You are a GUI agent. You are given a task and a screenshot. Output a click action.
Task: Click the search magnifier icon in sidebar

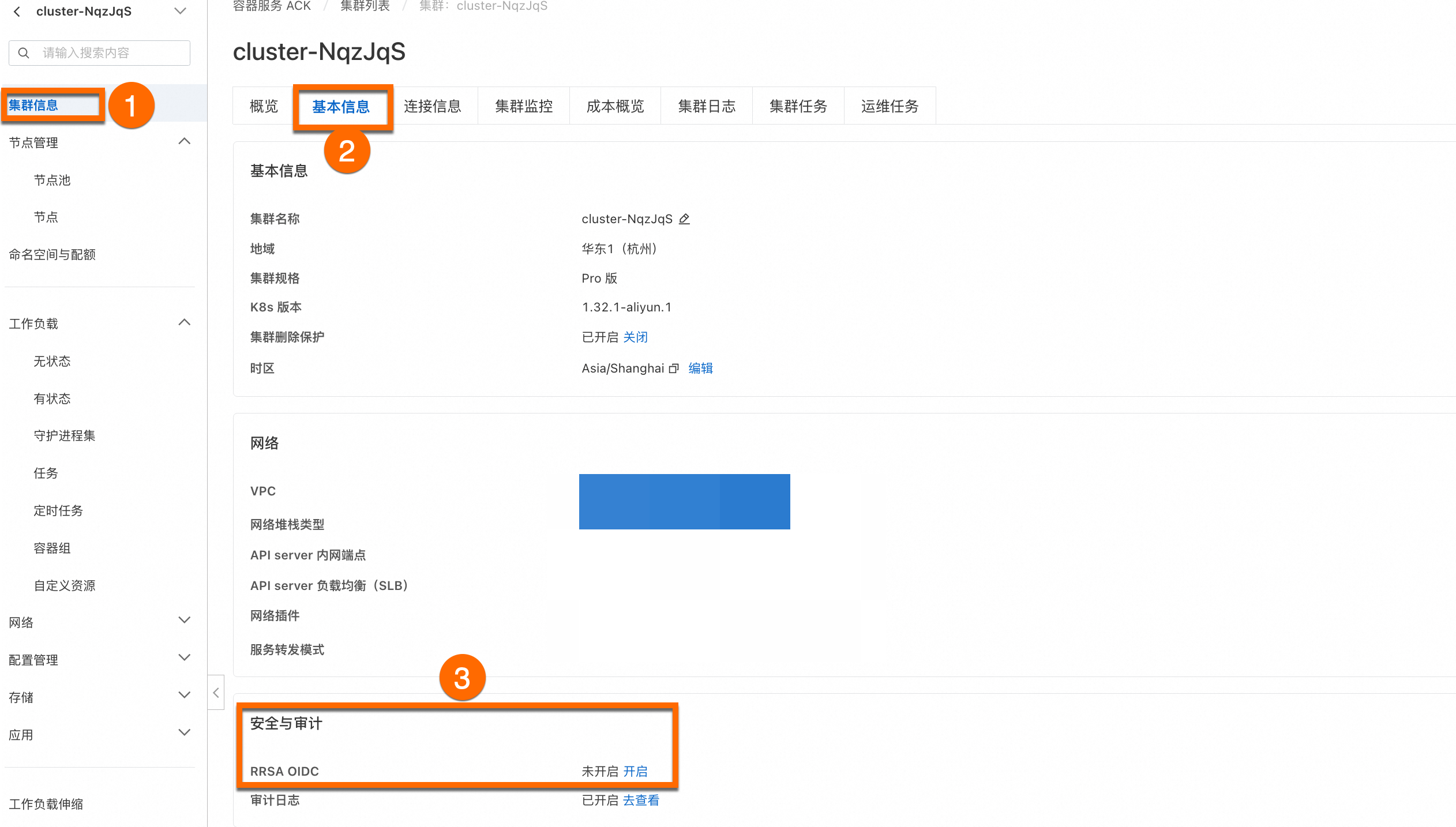click(x=24, y=53)
